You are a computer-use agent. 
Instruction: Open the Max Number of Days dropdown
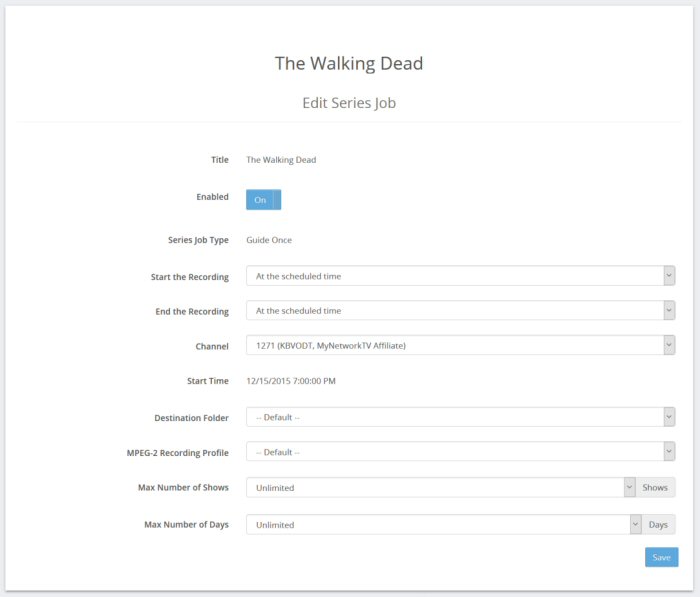coord(443,525)
